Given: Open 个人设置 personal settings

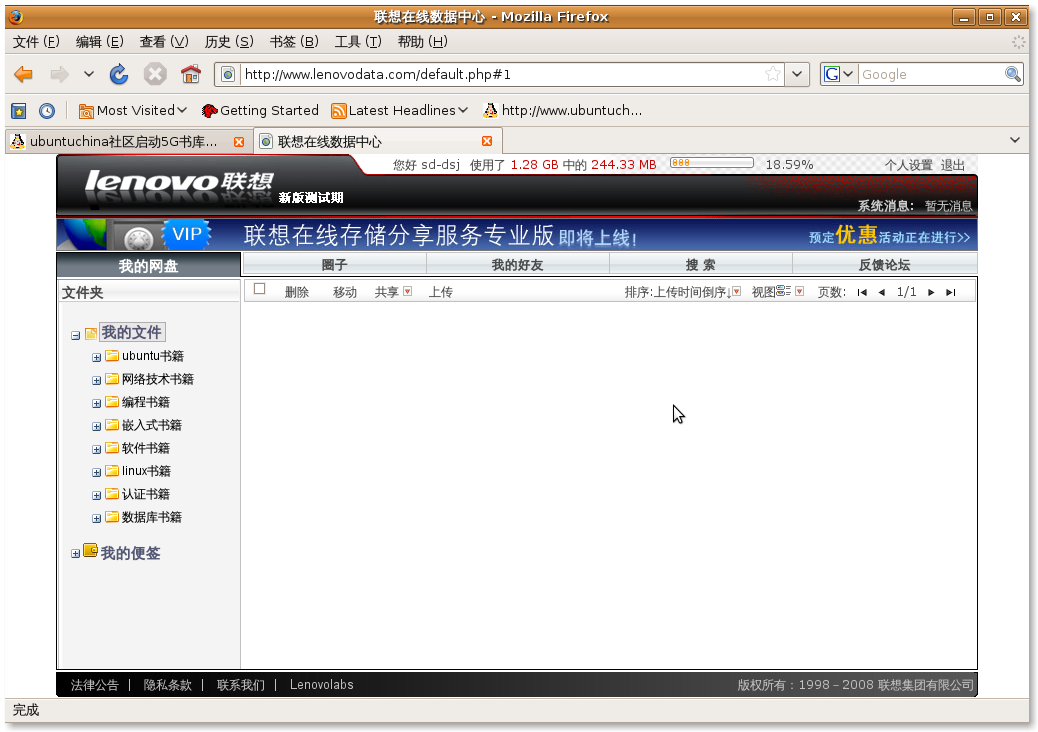Looking at the screenshot, I should (x=908, y=165).
